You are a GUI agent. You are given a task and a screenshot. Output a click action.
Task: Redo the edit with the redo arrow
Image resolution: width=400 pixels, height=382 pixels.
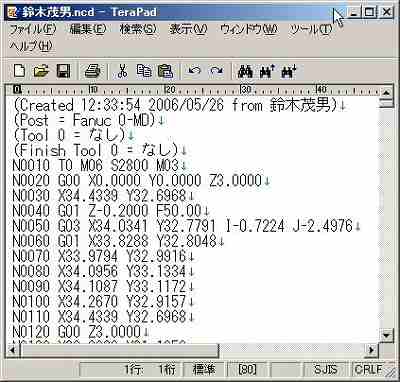(216, 71)
